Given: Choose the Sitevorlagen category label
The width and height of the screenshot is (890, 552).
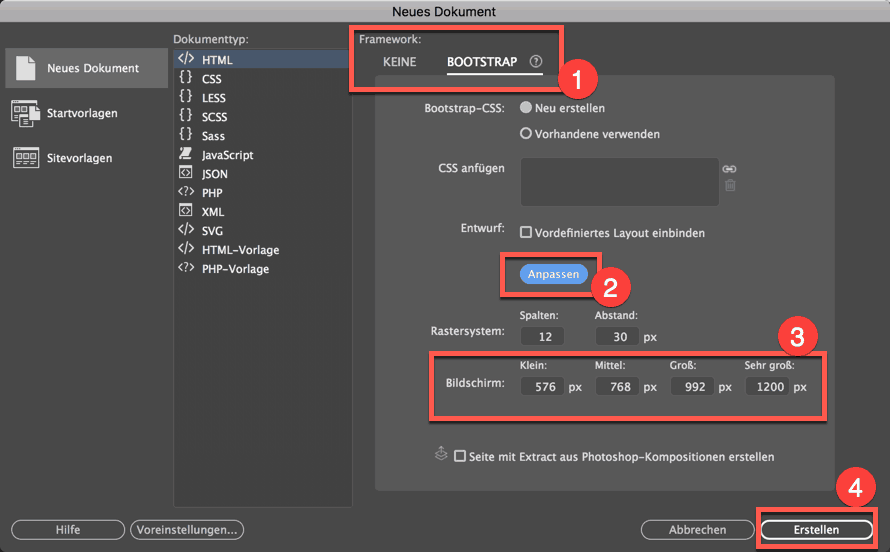Looking at the screenshot, I should pos(79,158).
